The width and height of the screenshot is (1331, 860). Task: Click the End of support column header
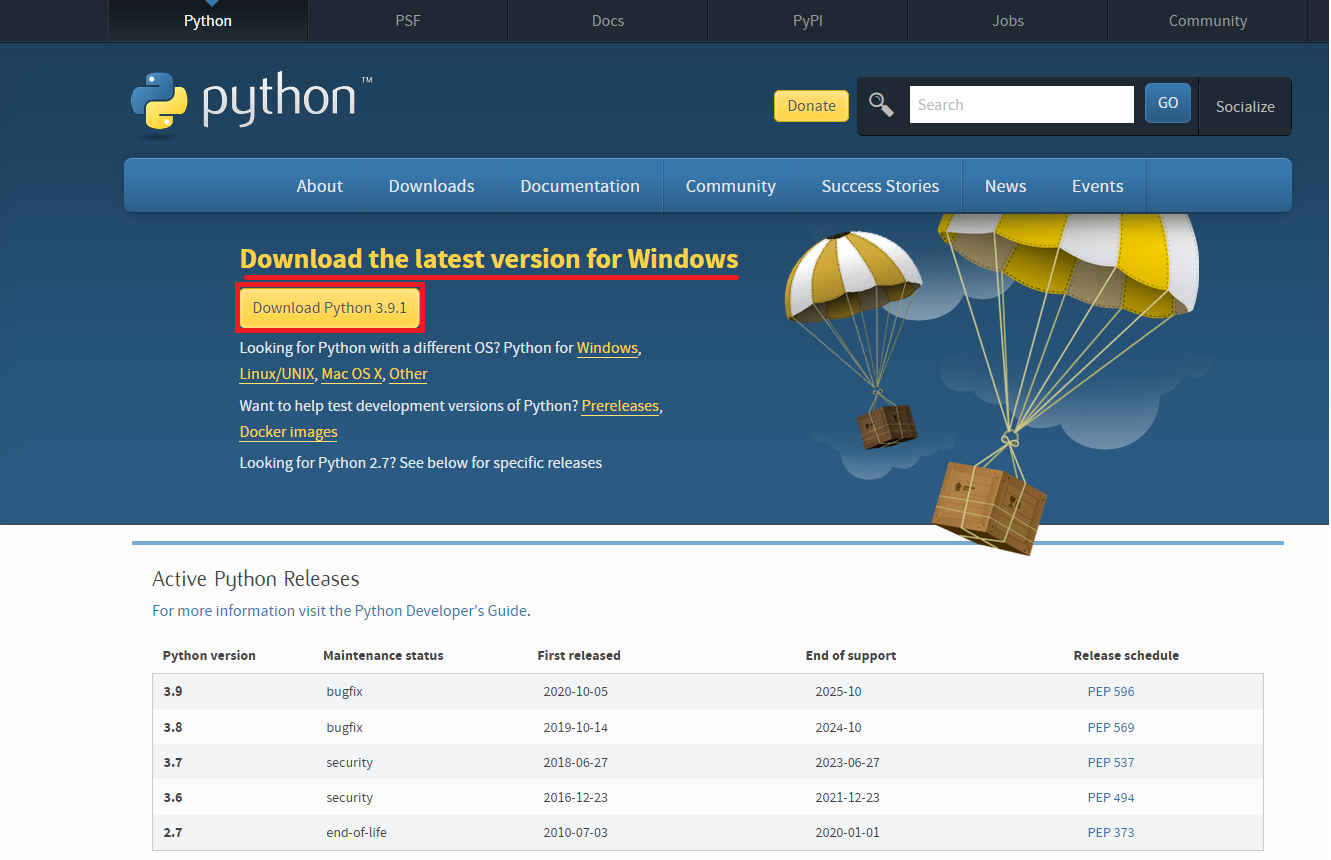[851, 656]
